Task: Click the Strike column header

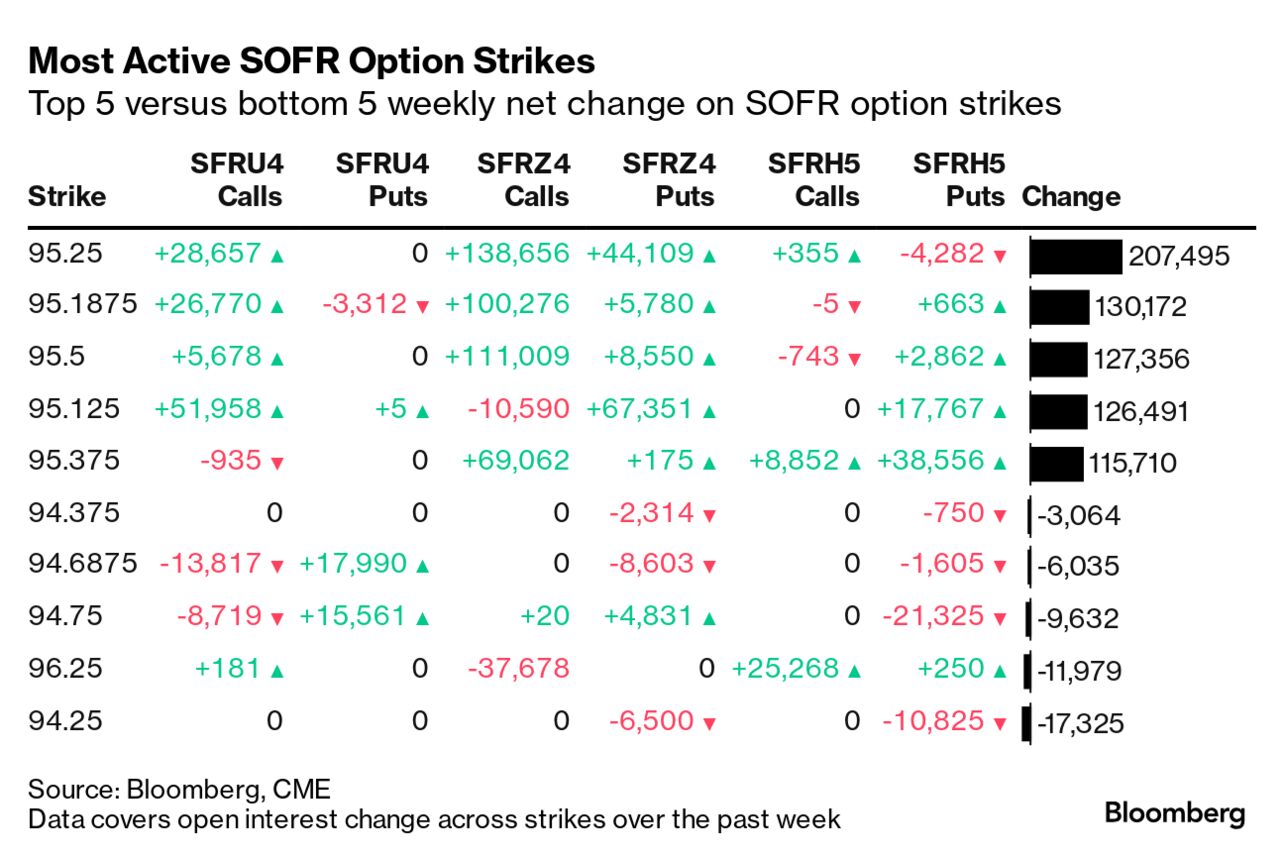Action: (66, 196)
